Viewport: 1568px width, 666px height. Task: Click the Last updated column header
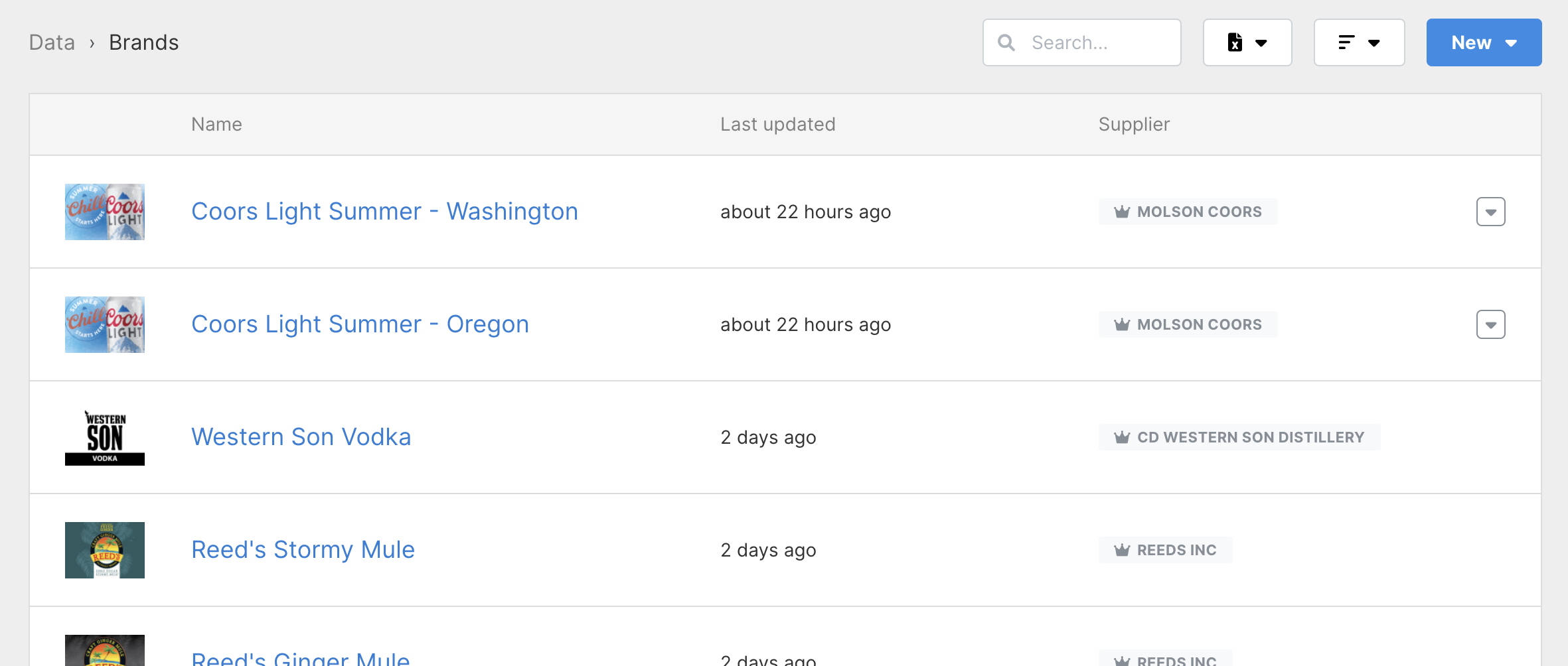click(x=778, y=124)
